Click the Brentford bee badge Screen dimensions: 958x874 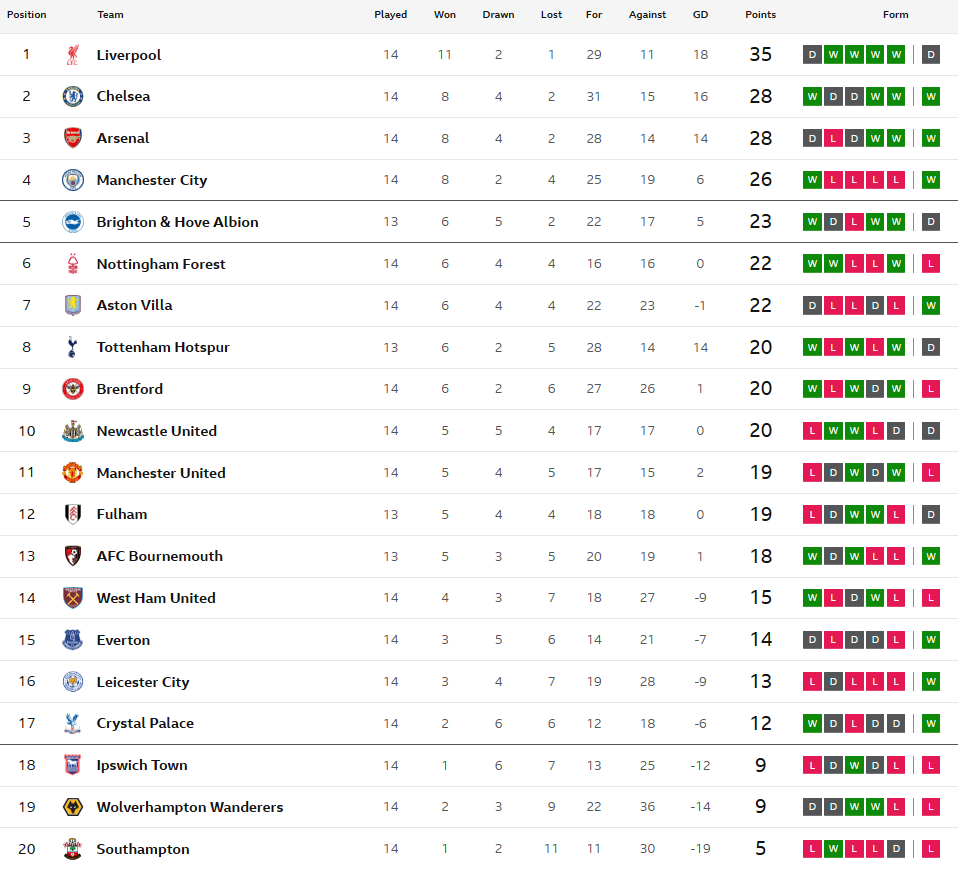point(73,389)
